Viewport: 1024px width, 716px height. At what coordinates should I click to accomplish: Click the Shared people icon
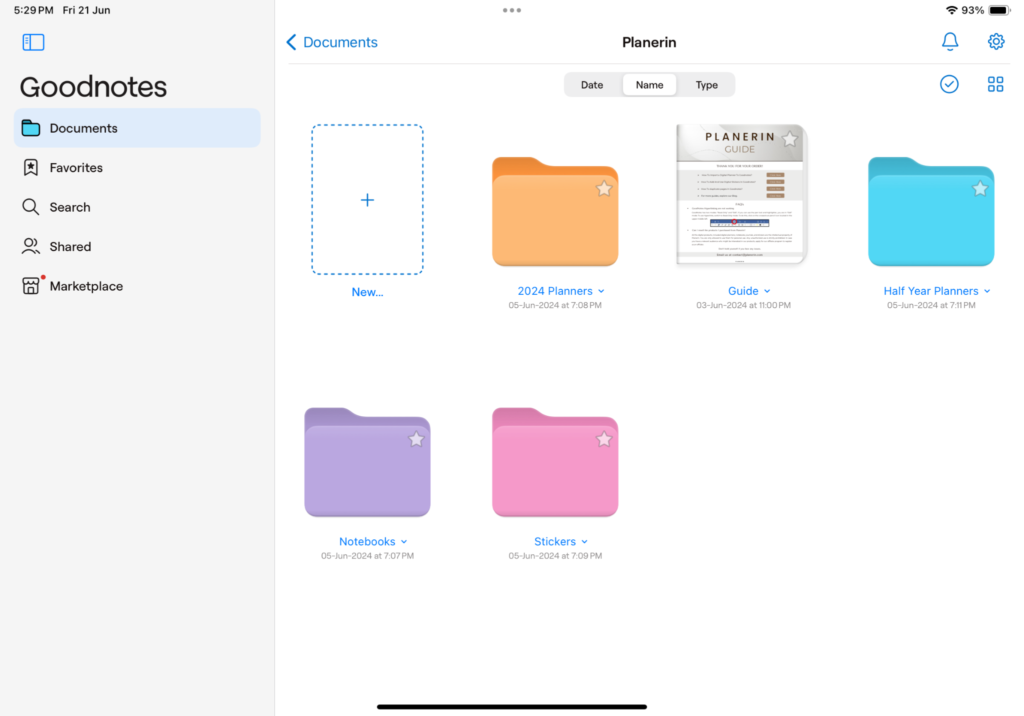click(31, 246)
